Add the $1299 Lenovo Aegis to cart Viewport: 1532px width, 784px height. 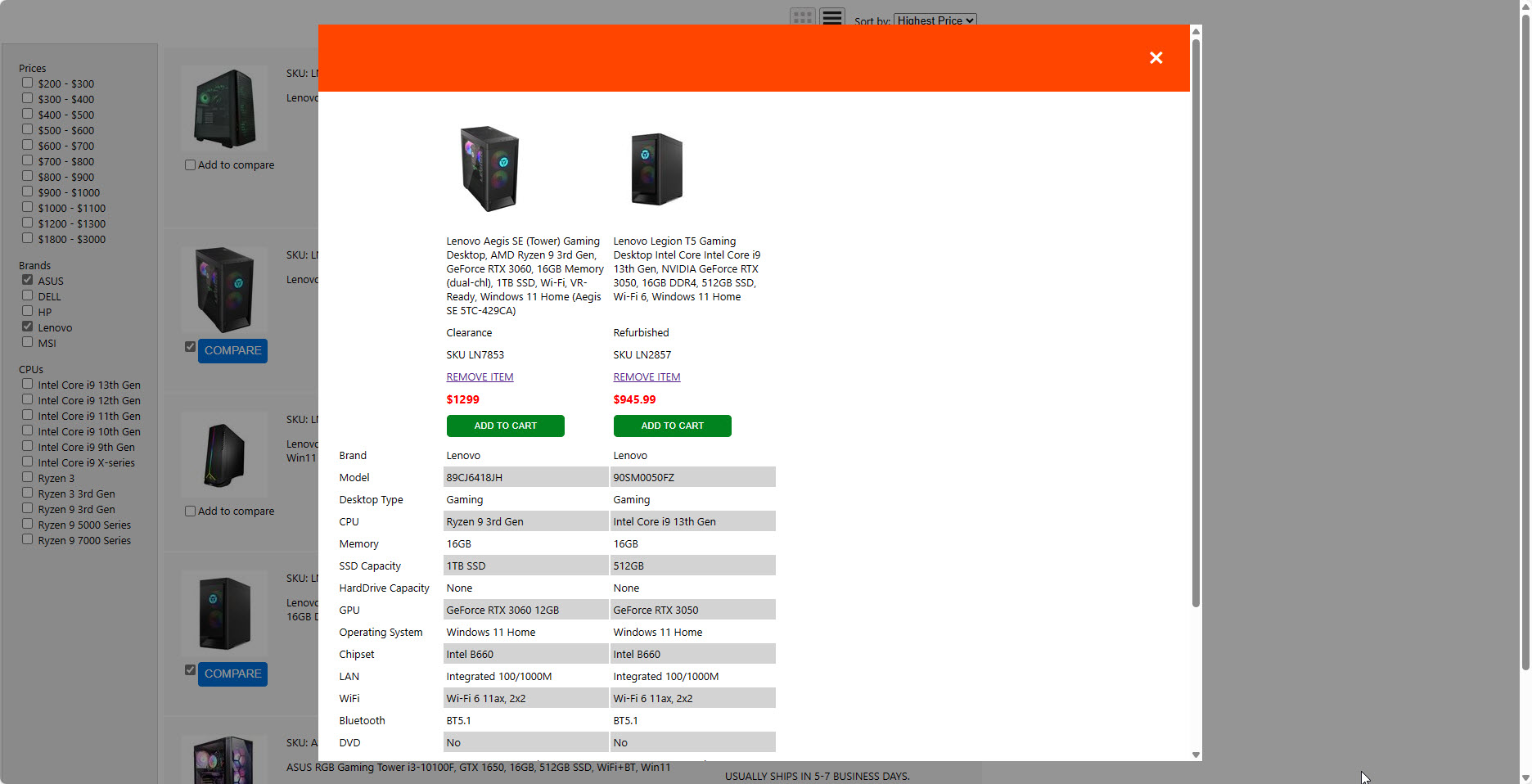point(505,426)
